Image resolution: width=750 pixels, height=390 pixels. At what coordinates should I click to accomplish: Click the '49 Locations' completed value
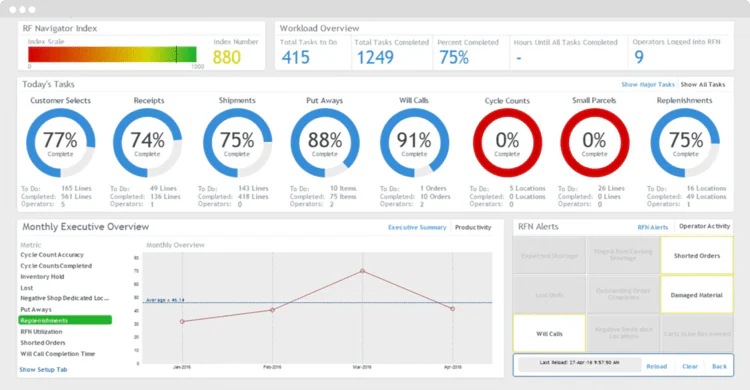(706, 197)
